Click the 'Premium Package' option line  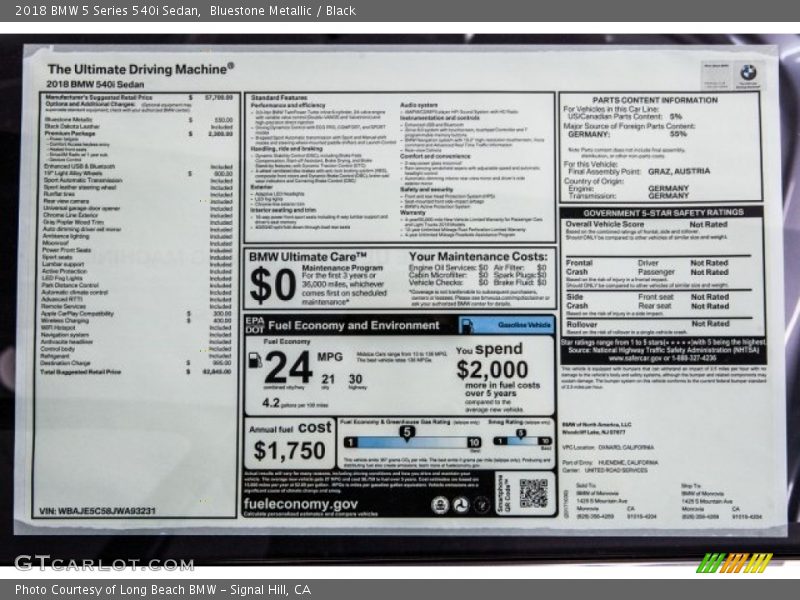(138, 134)
